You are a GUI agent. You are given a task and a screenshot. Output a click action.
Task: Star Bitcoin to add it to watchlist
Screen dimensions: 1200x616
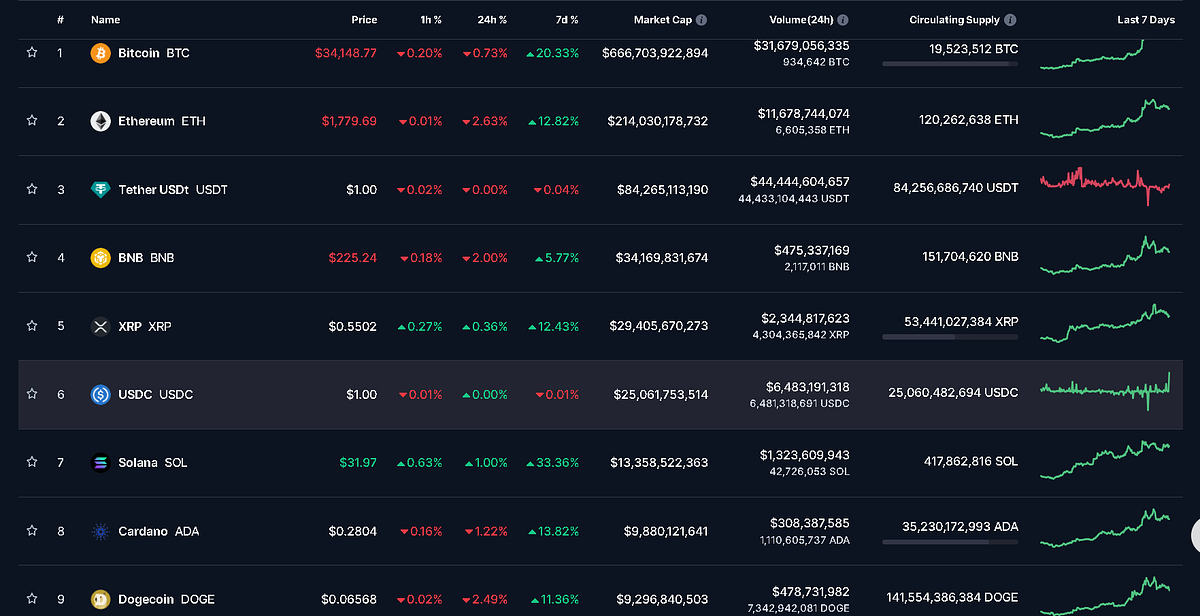pyautogui.click(x=31, y=53)
